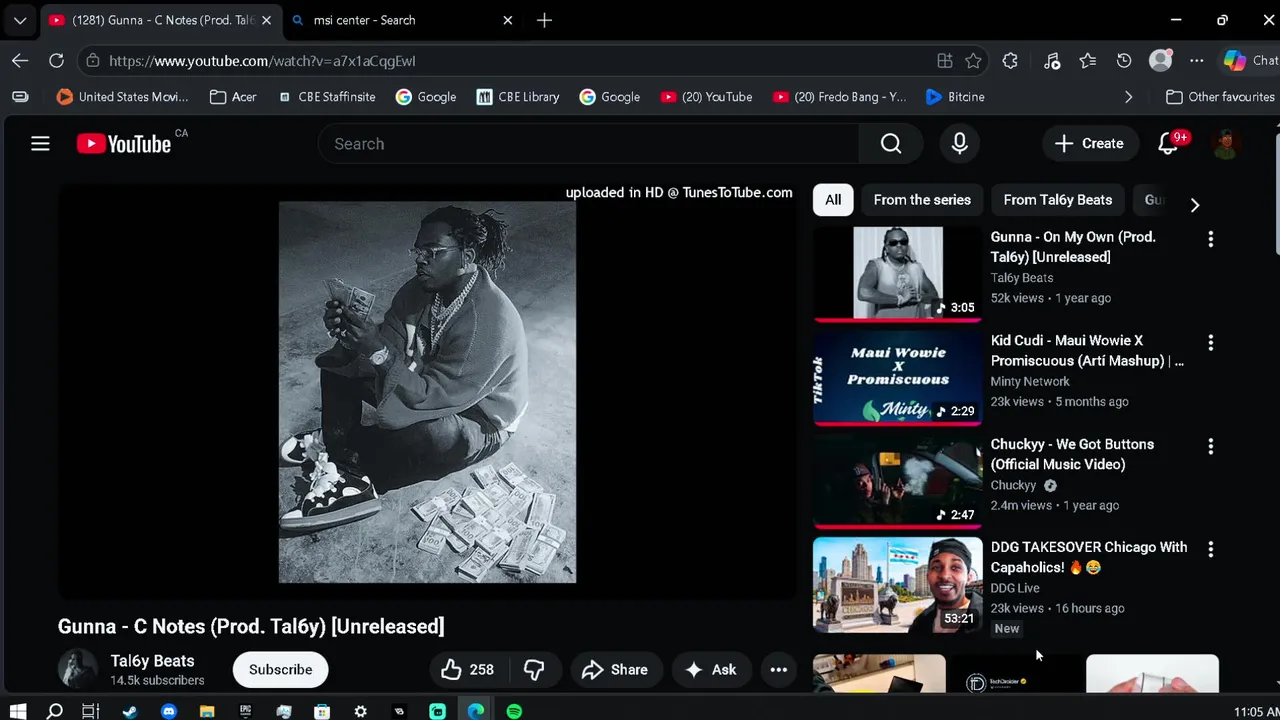Subscribe to Tal6y Beats
1280x720 pixels.
[280, 670]
